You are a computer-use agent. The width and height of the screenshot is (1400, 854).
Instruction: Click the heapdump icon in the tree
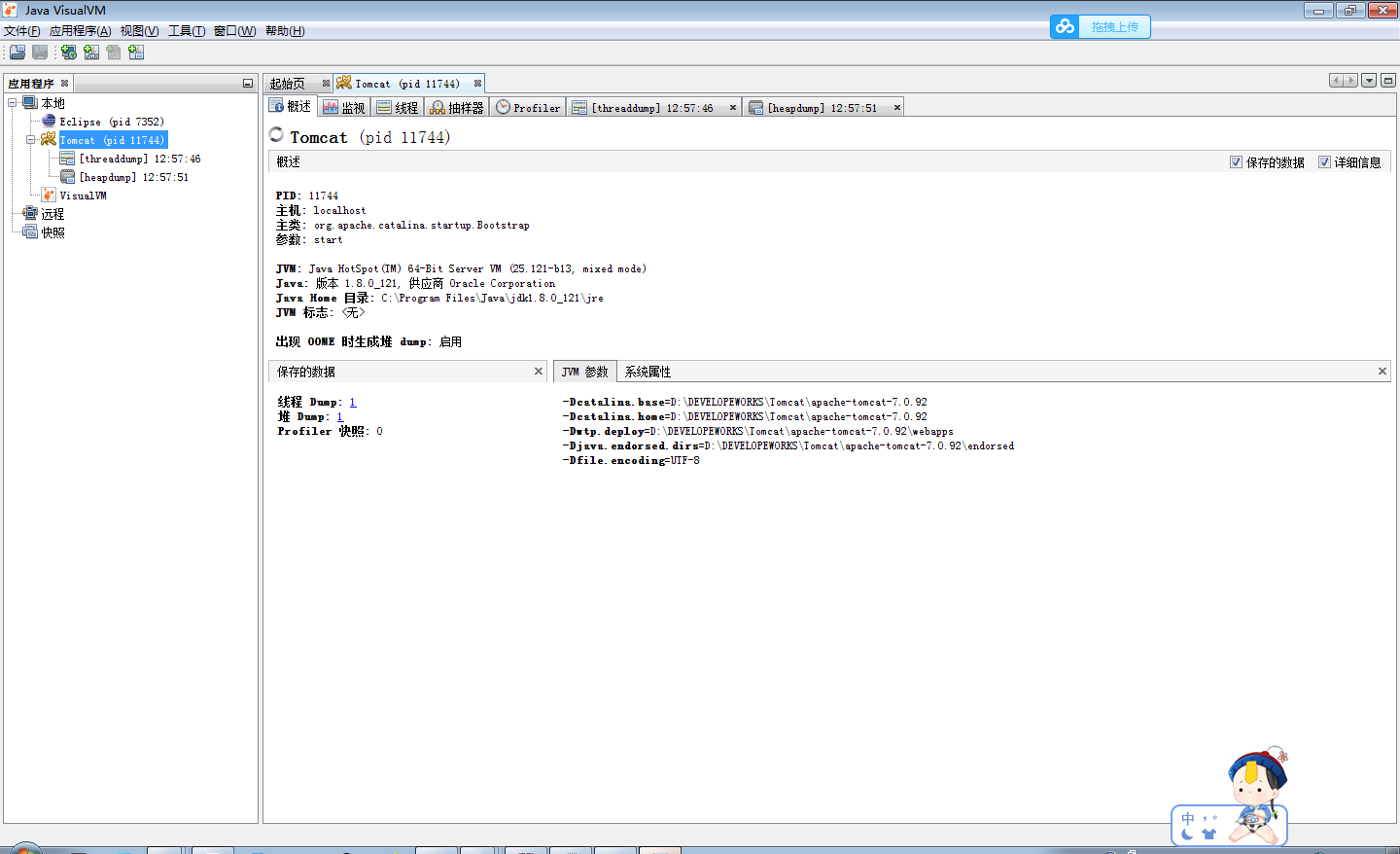(x=67, y=176)
